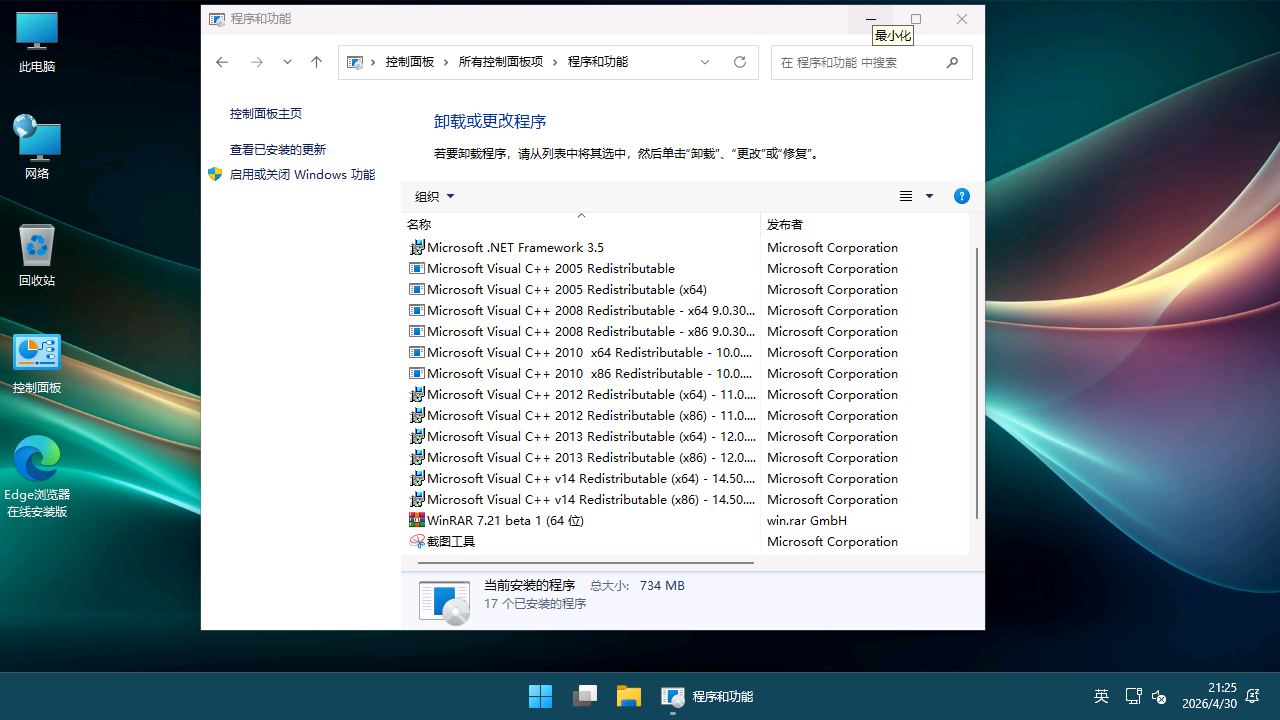The image size is (1280, 720).
Task: Click 控制面板 breadcrumb segment
Action: click(410, 62)
